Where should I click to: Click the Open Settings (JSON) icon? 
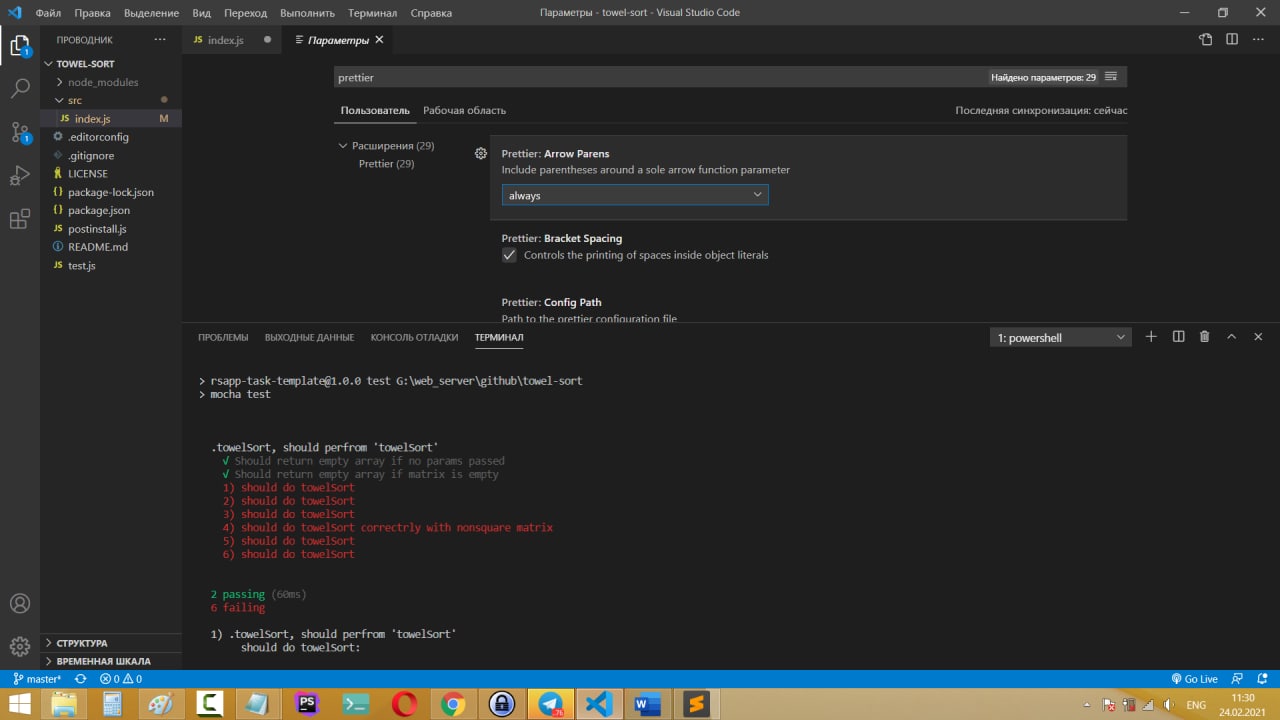pyautogui.click(x=1206, y=40)
